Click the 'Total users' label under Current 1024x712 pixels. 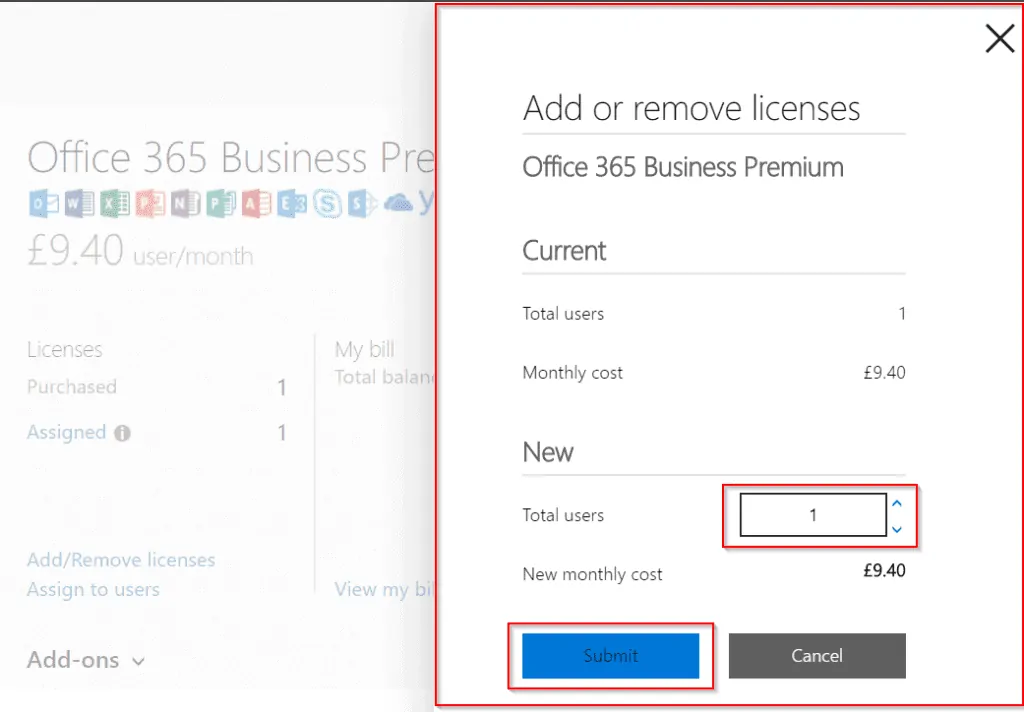[563, 314]
